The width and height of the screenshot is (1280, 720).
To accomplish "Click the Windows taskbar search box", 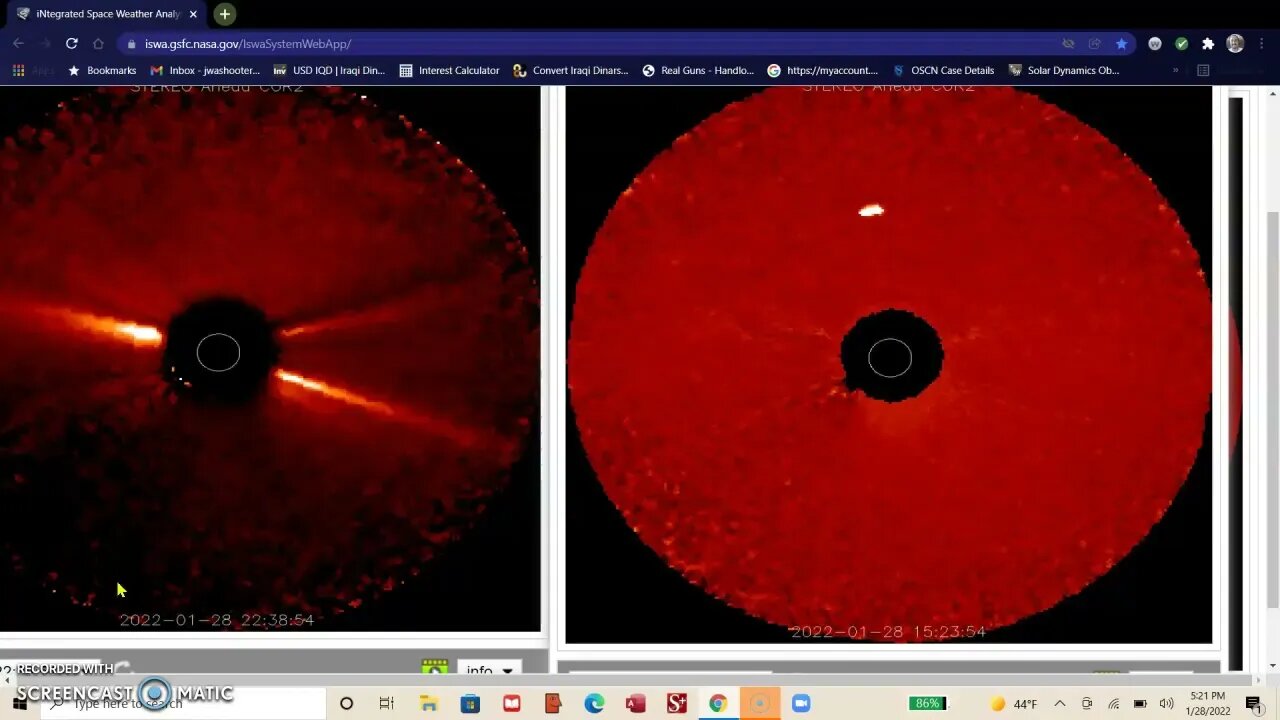I will 185,704.
